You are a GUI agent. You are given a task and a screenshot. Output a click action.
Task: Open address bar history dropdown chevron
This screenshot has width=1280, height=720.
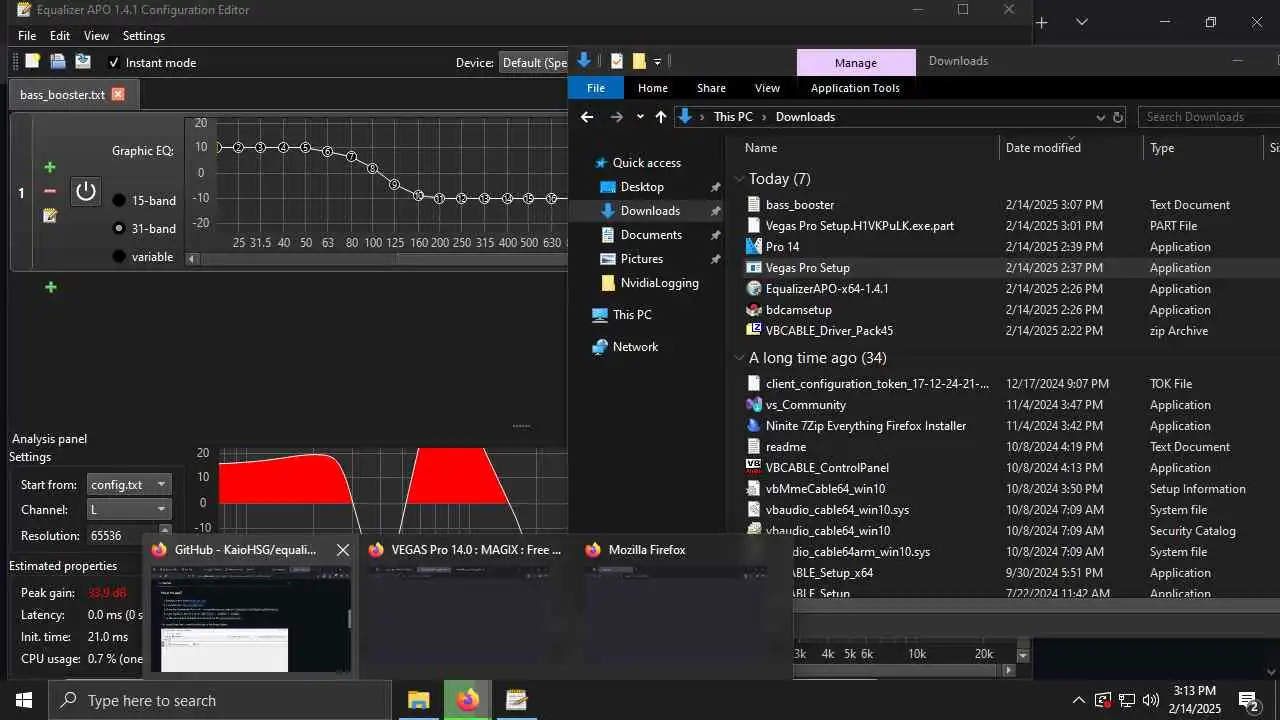(x=1100, y=117)
